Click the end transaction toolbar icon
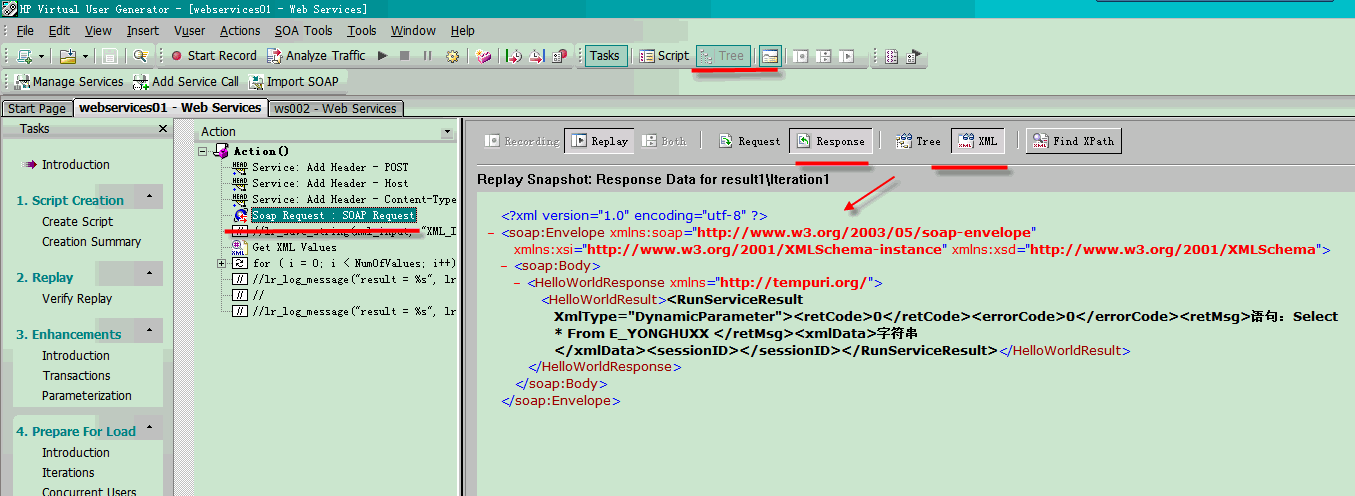 point(537,56)
